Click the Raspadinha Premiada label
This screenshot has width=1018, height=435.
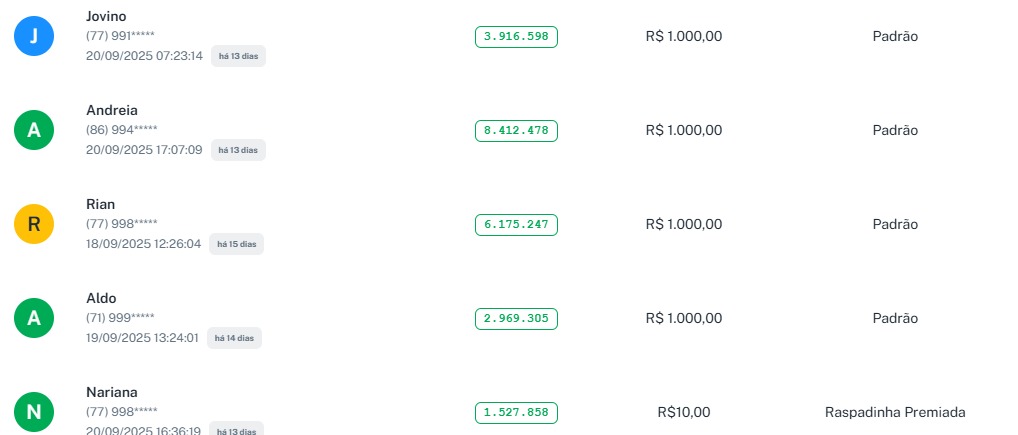click(x=895, y=412)
